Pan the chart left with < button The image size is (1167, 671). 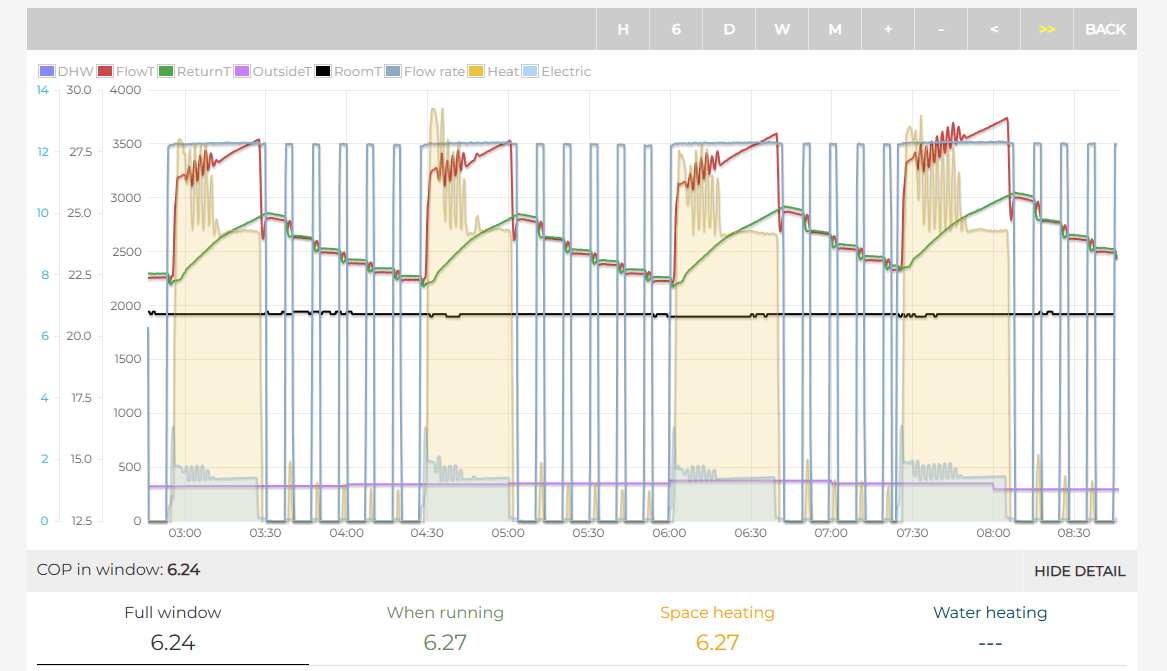[x=994, y=29]
